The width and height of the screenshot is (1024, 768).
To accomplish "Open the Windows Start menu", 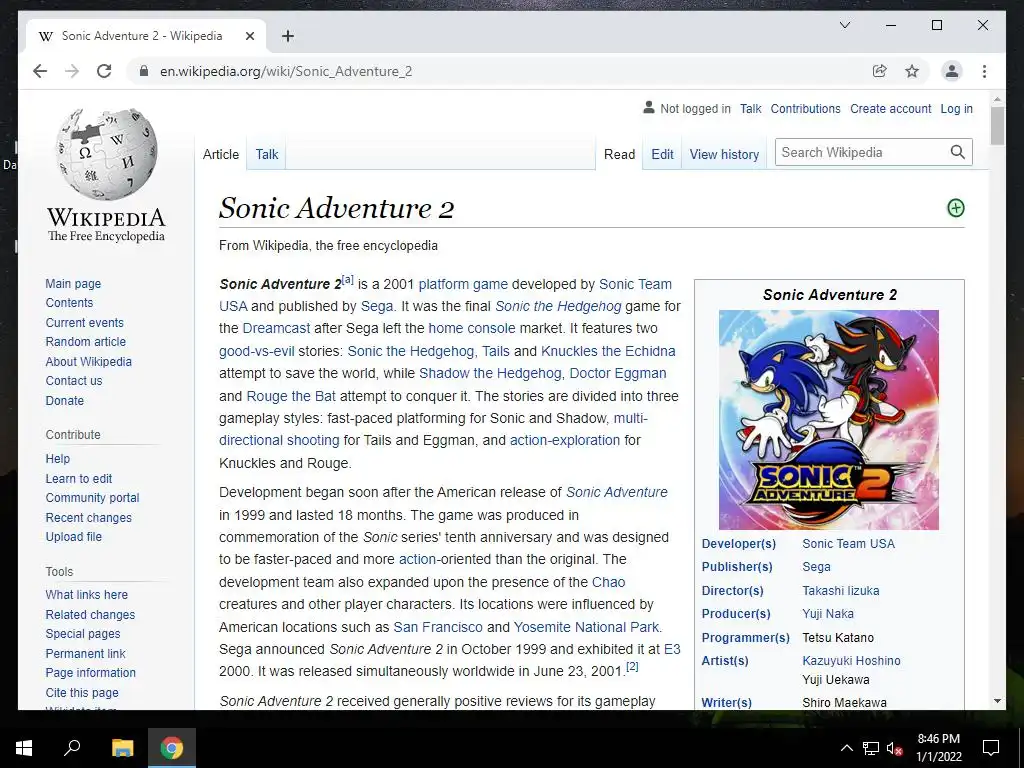I will tap(24, 748).
